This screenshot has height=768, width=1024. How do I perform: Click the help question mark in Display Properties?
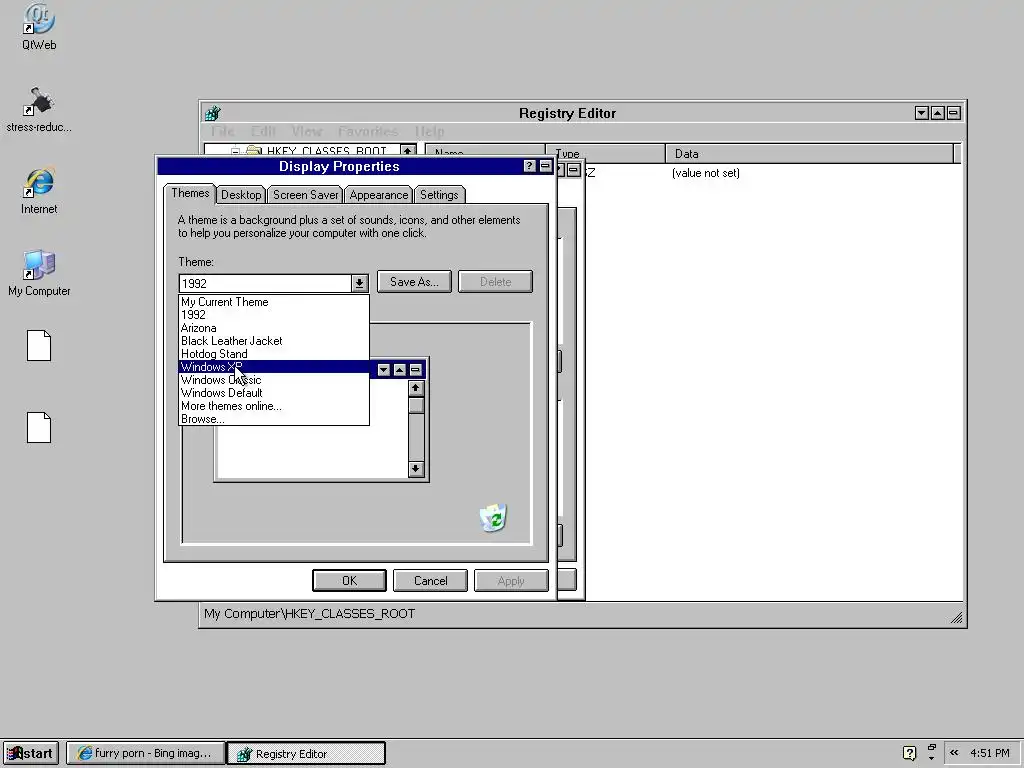530,167
